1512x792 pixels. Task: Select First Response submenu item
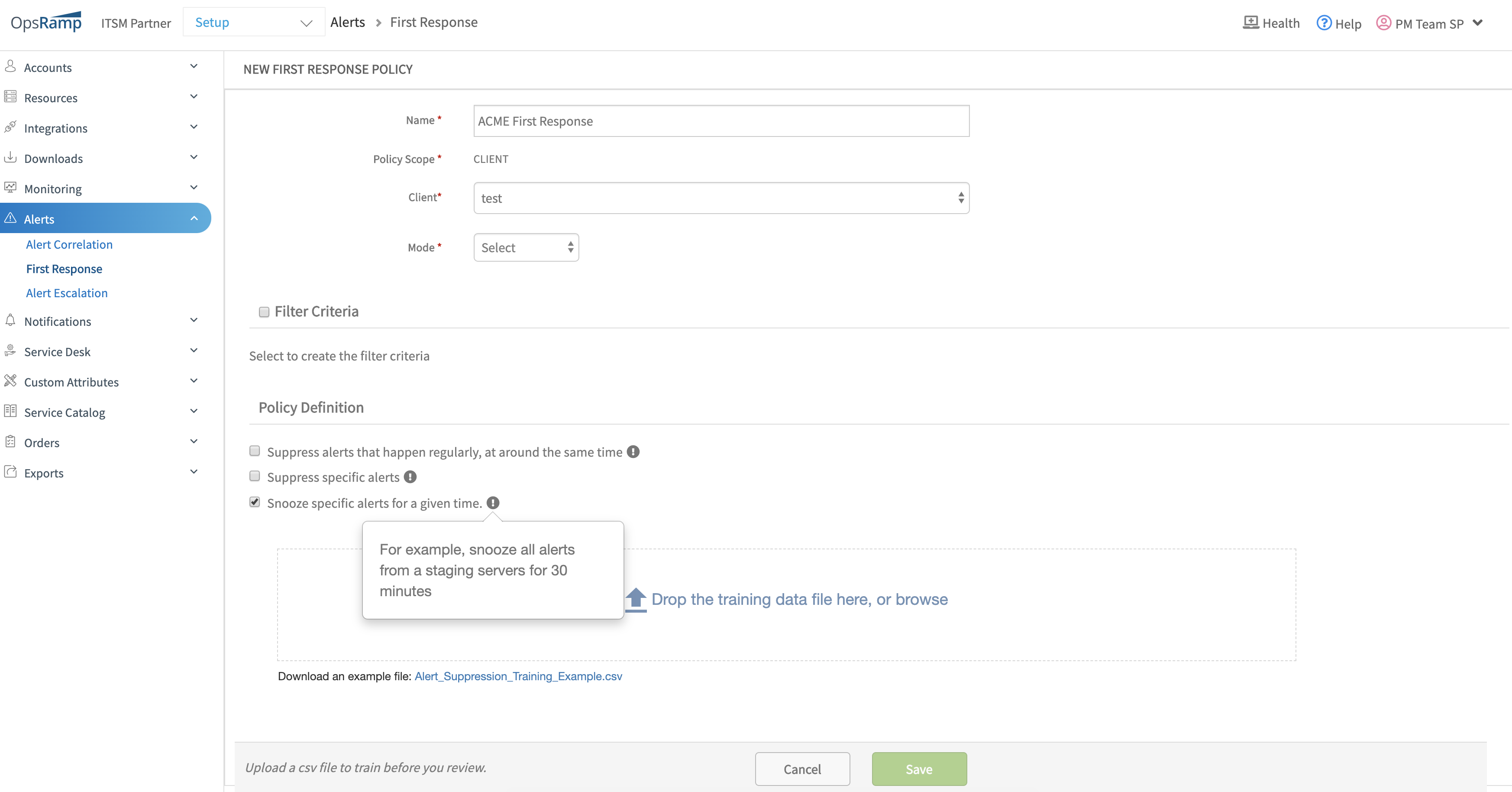click(x=64, y=269)
